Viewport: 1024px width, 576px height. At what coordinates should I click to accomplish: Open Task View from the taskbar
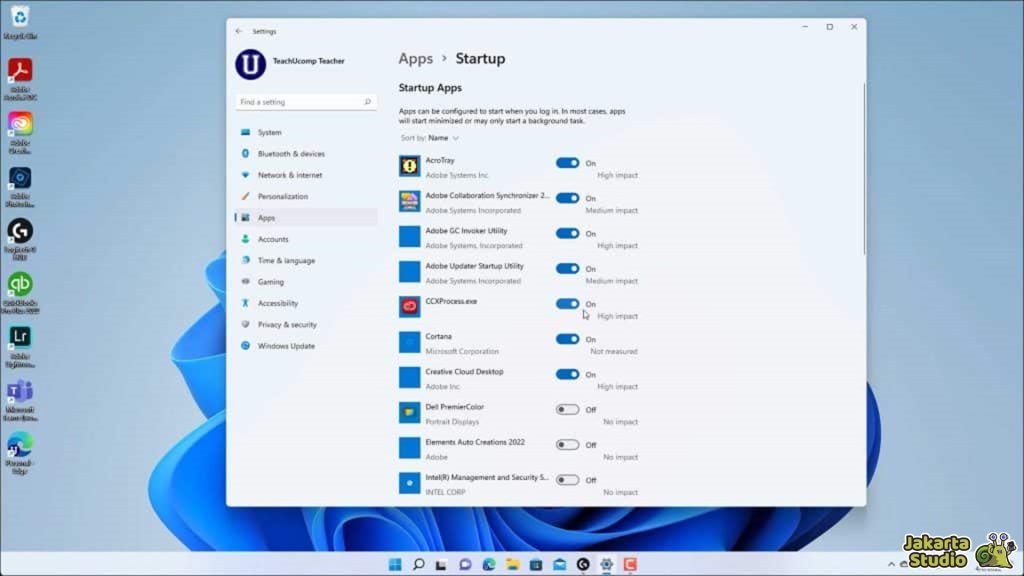click(x=441, y=564)
